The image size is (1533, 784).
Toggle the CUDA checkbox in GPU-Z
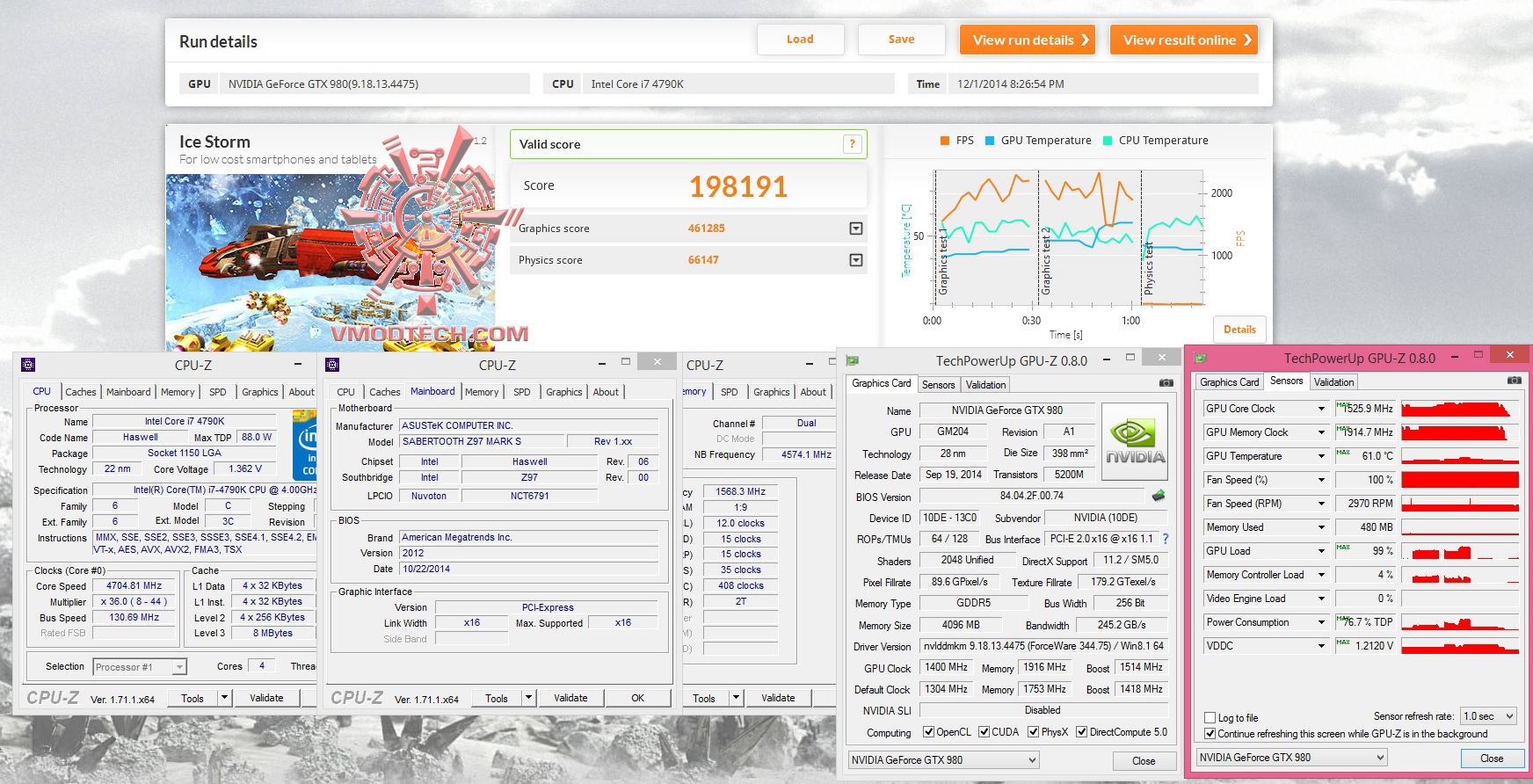point(984,732)
